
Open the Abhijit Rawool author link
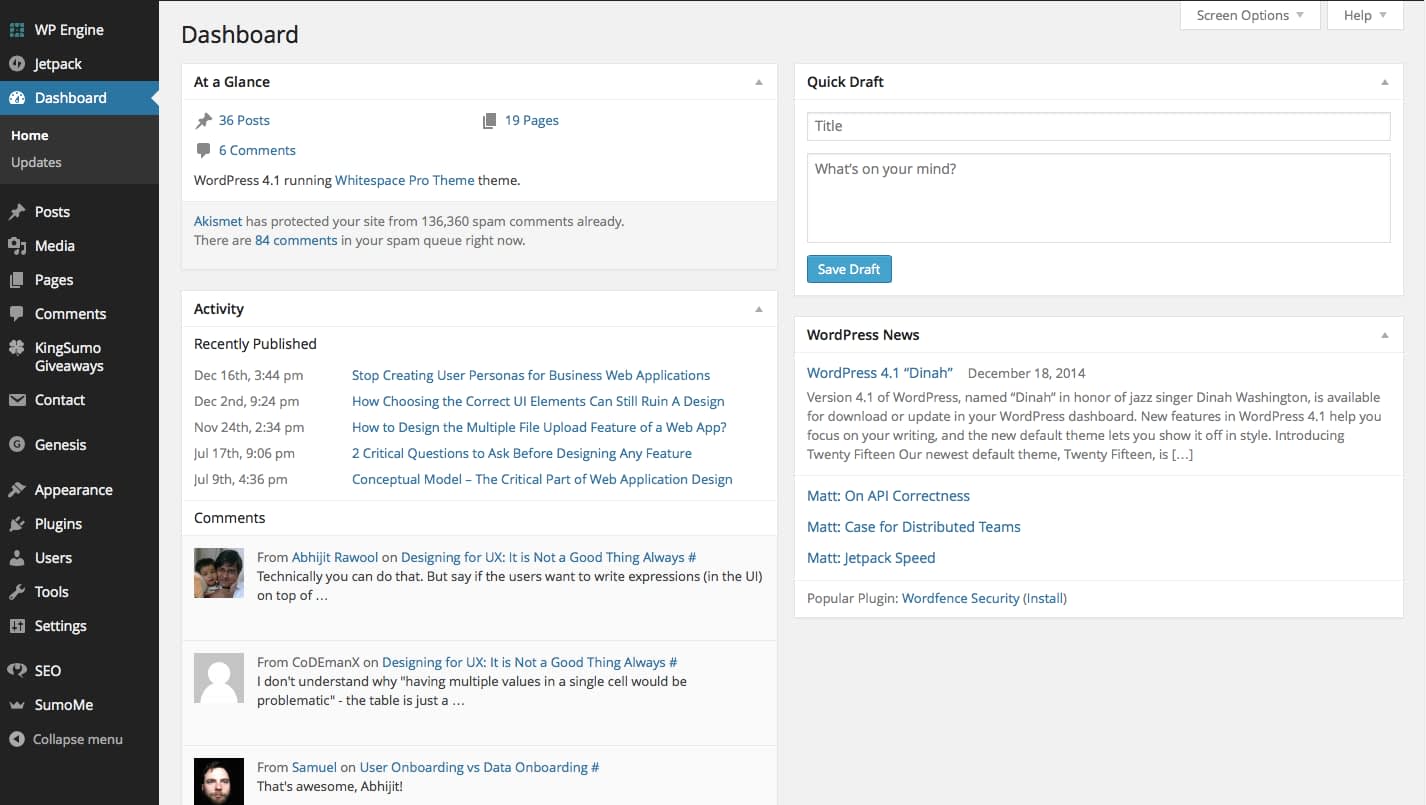point(335,557)
